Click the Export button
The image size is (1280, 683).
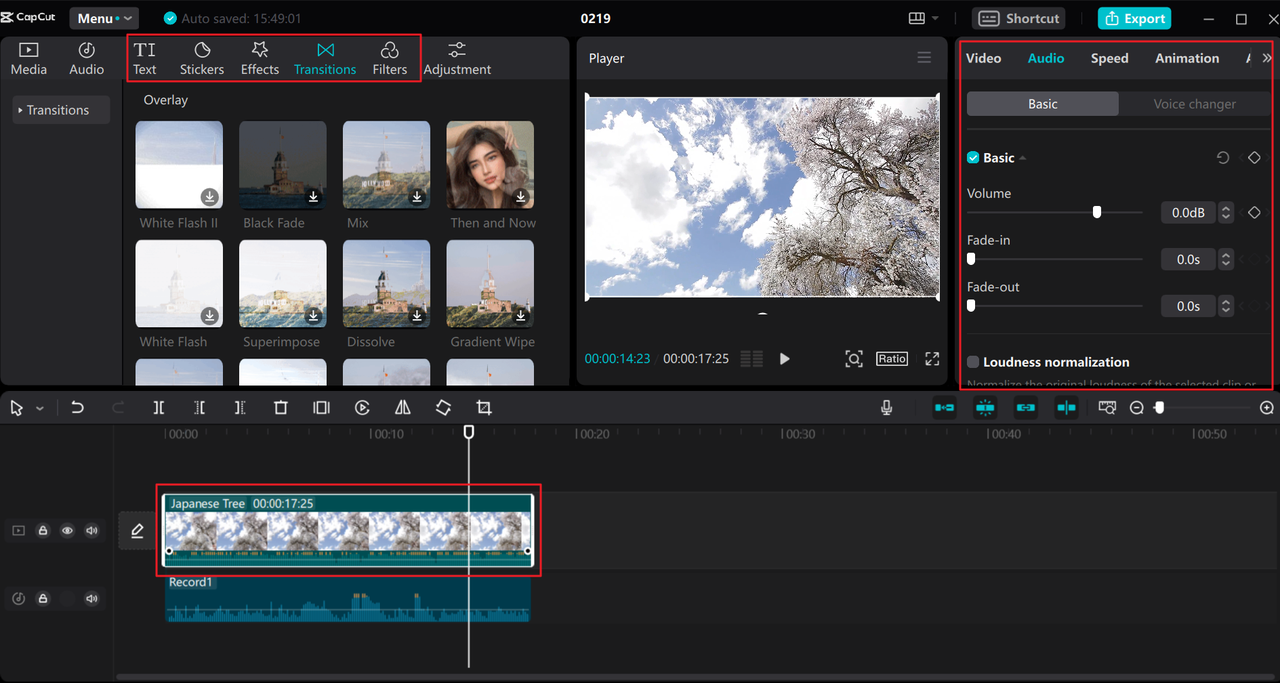[x=1134, y=18]
